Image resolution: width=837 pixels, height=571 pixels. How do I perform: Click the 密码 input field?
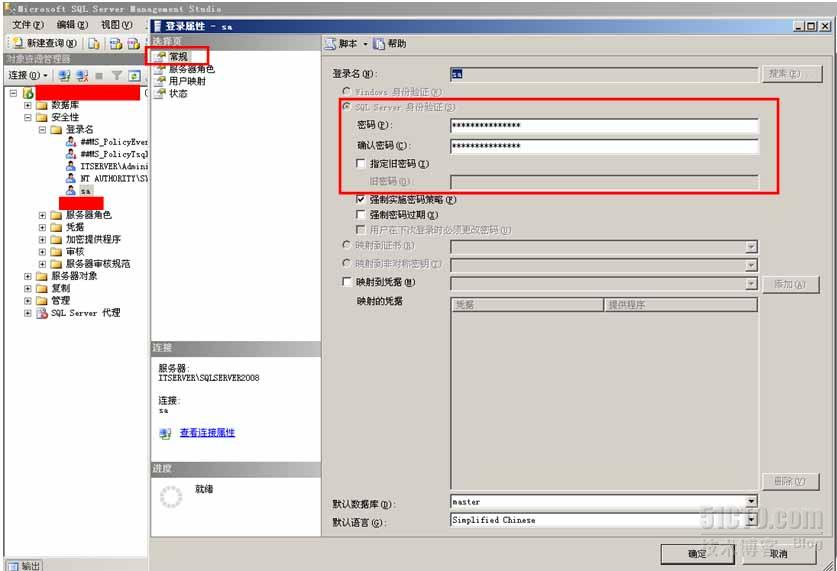point(604,125)
